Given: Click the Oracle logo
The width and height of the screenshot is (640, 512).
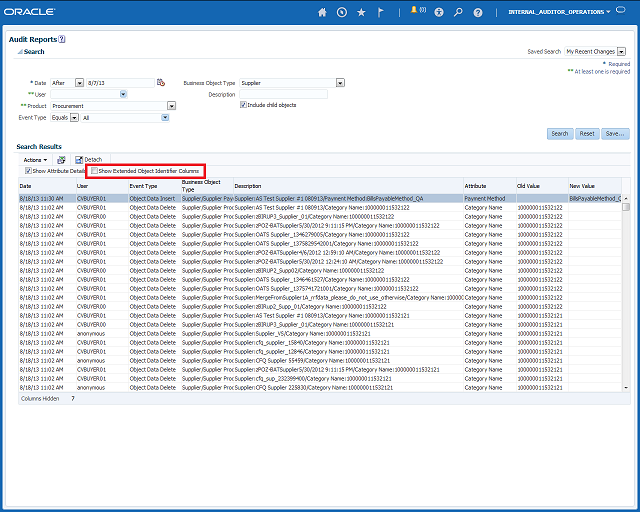Looking at the screenshot, I should [29, 12].
